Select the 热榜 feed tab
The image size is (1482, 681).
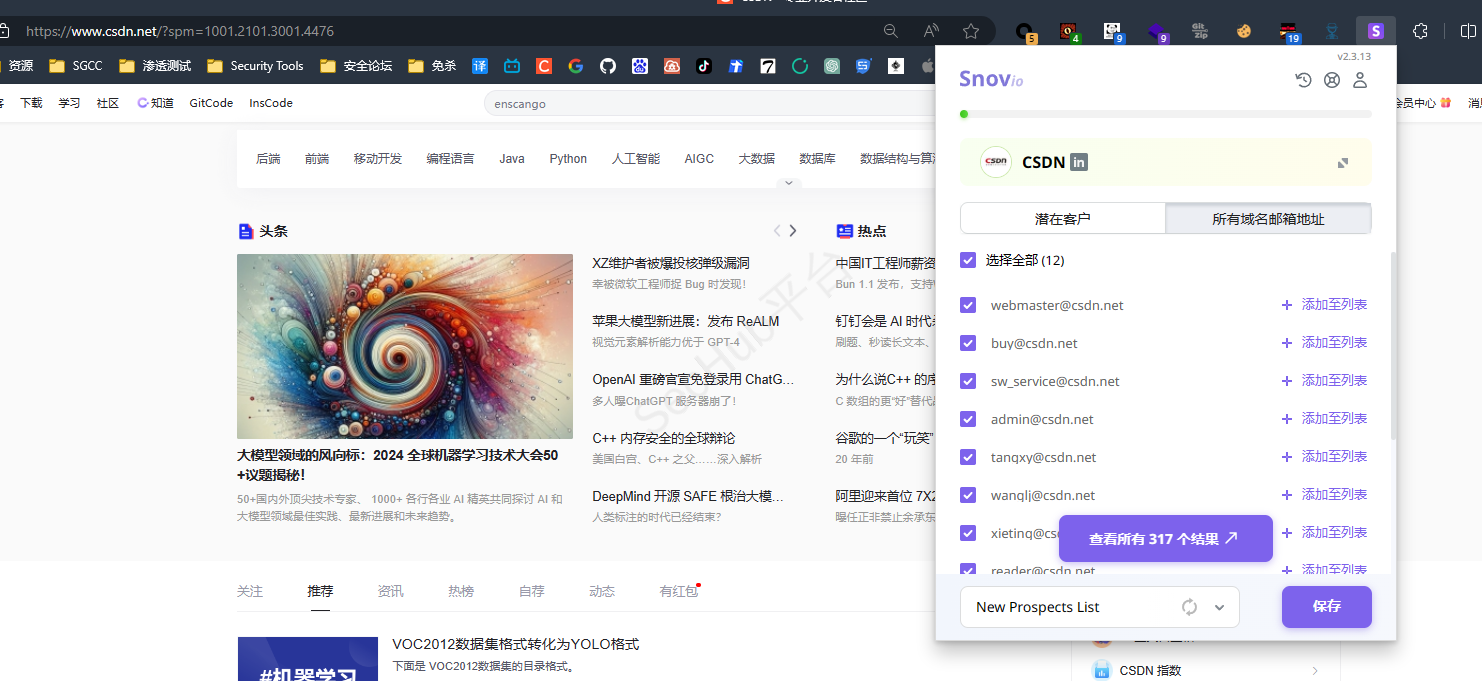click(461, 591)
